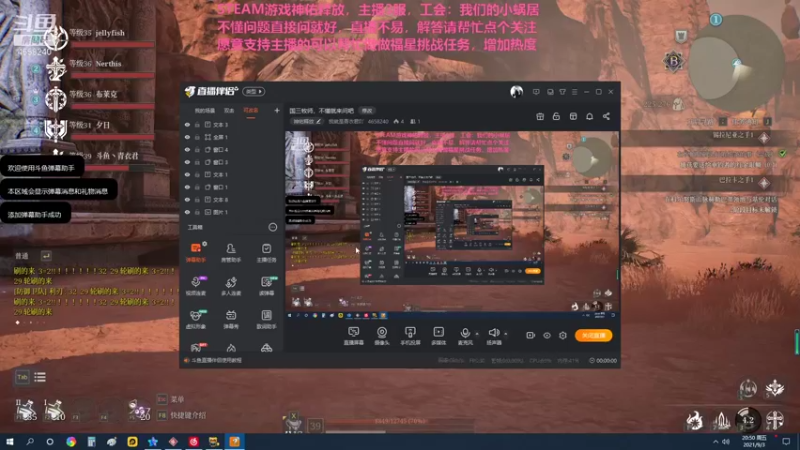Toggle the lock on the 窗口 4 layer
This screenshot has height=450, width=800.
point(197,149)
